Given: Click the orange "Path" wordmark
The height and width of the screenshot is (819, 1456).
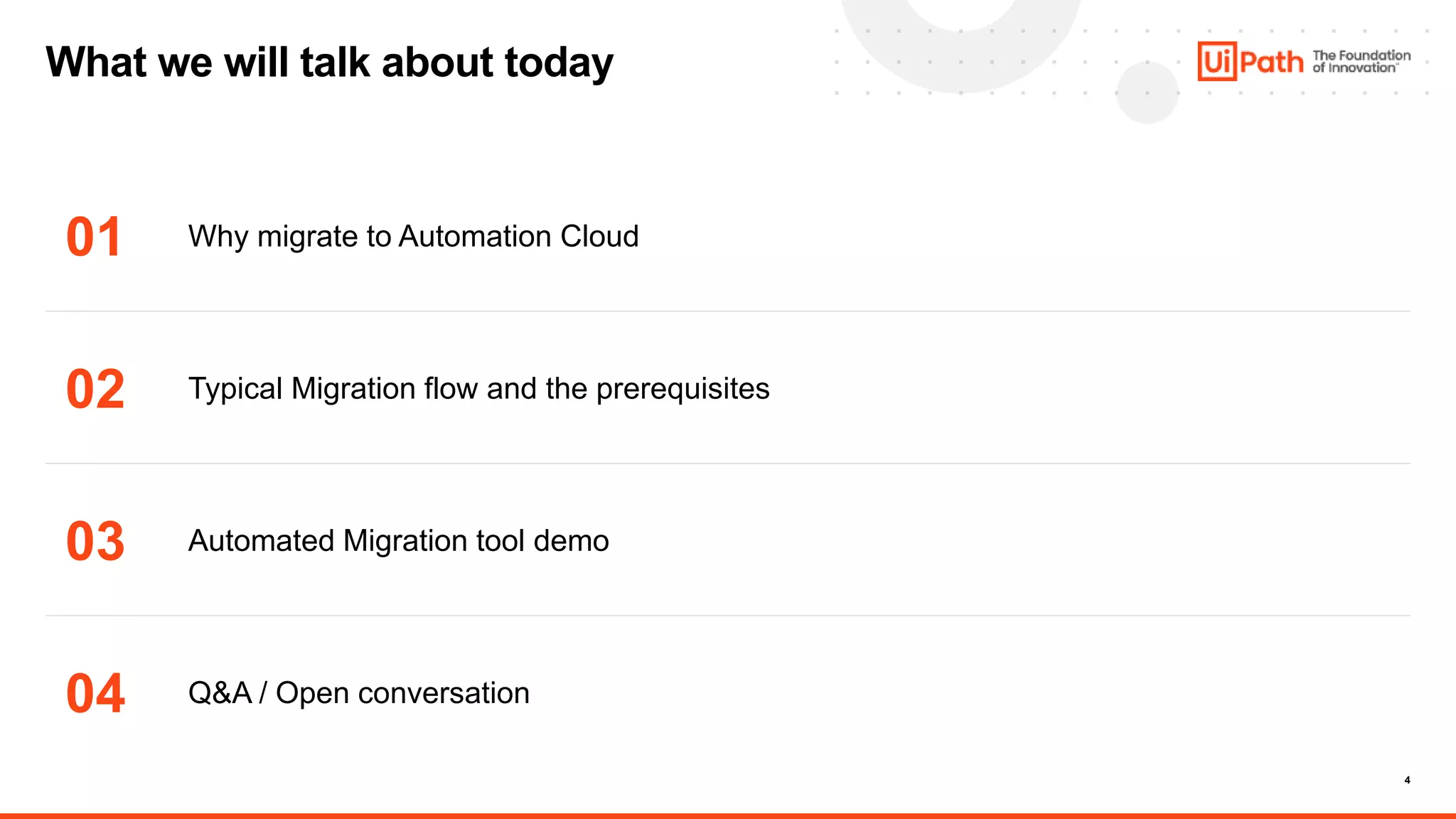Looking at the screenshot, I should click(1272, 63).
